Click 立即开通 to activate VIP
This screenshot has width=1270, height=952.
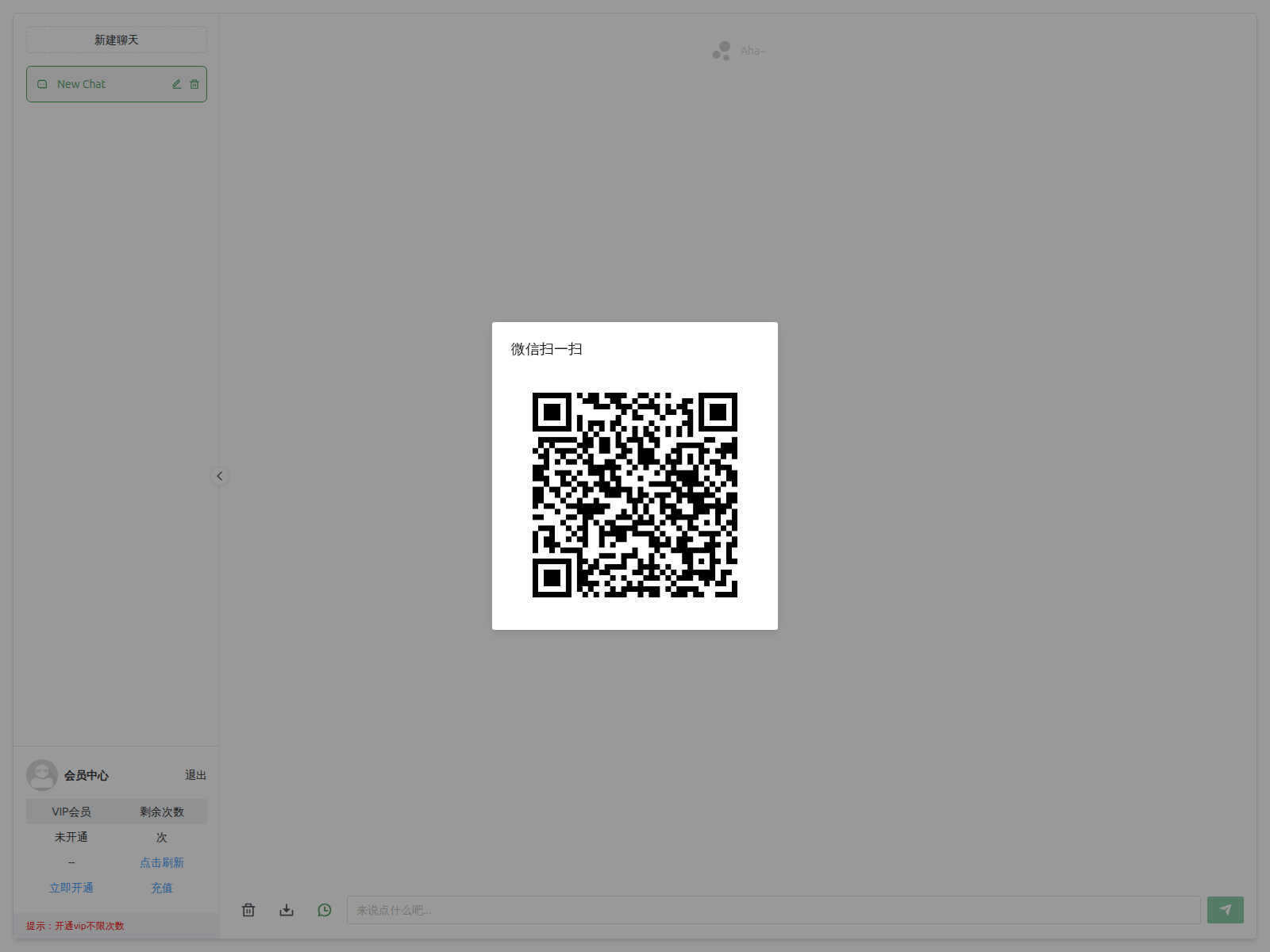coord(71,888)
